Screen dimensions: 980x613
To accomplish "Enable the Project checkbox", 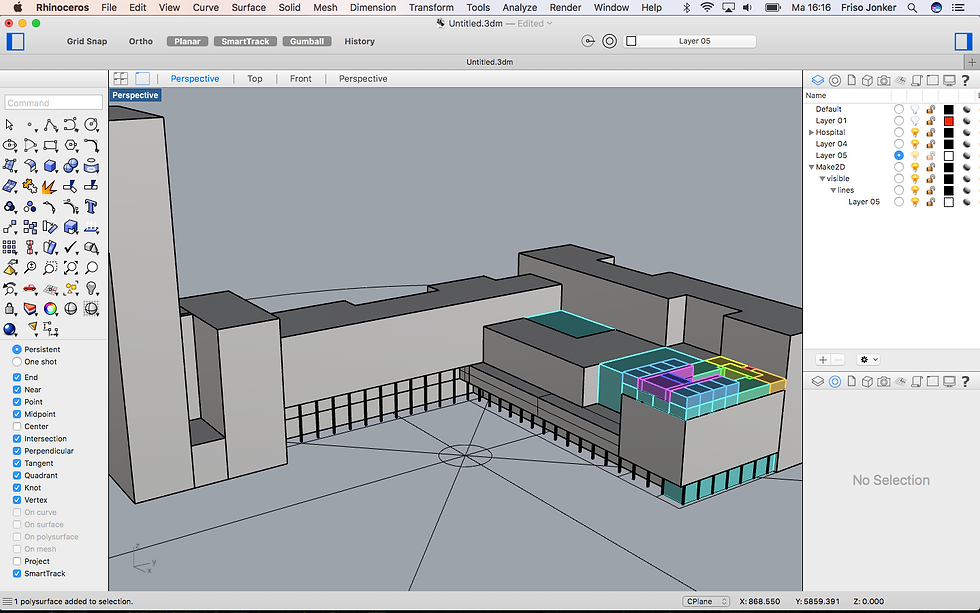I will point(17,561).
